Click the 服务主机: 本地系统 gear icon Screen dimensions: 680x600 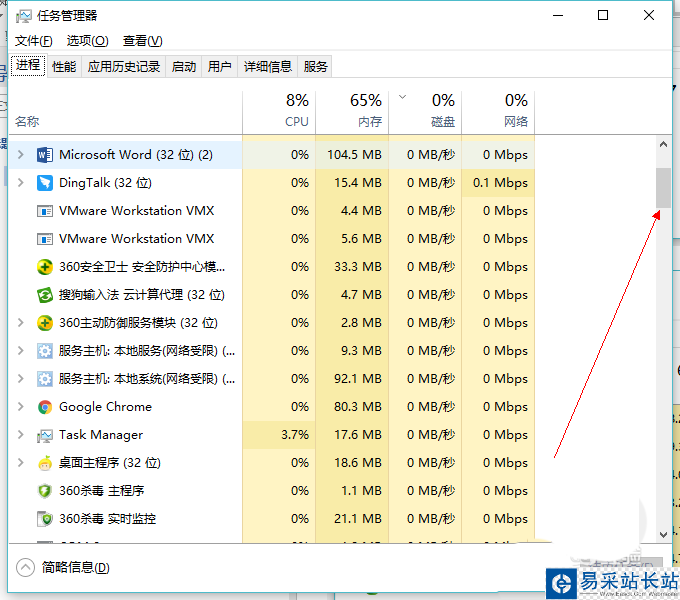[x=45, y=379]
